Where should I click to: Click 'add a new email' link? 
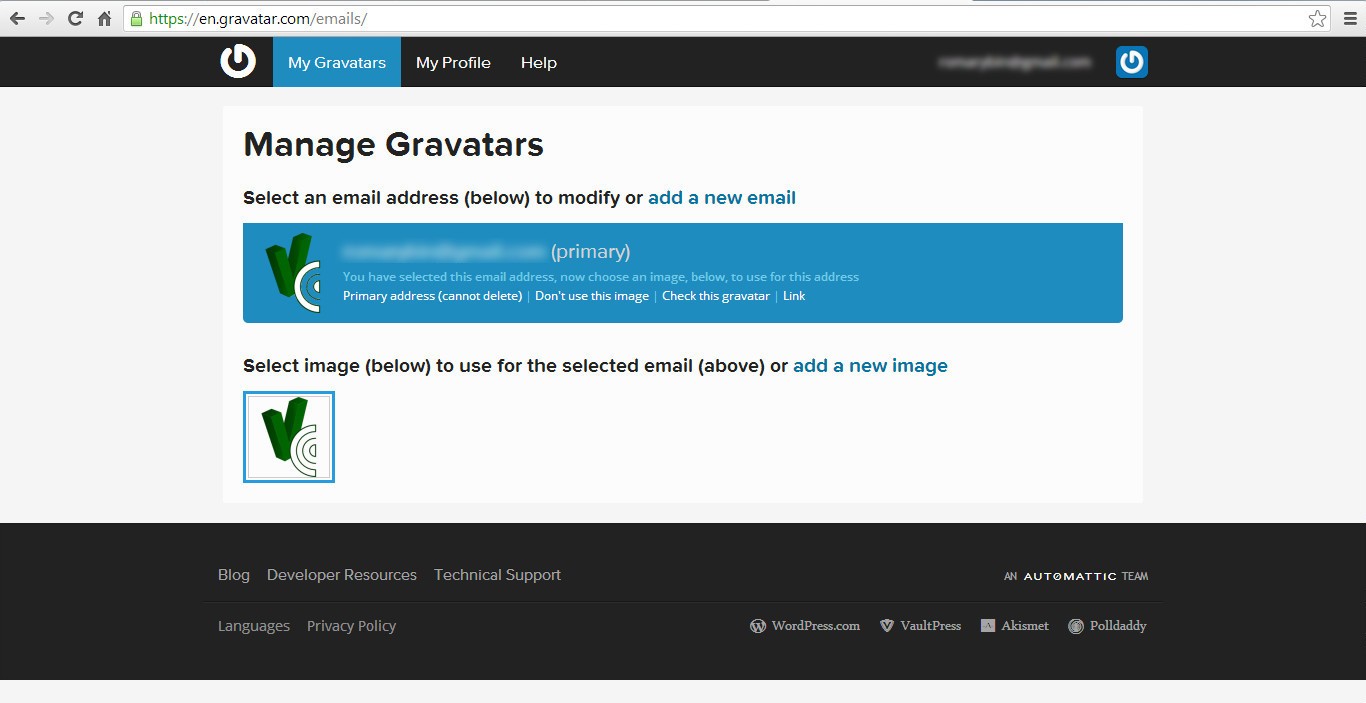click(722, 198)
